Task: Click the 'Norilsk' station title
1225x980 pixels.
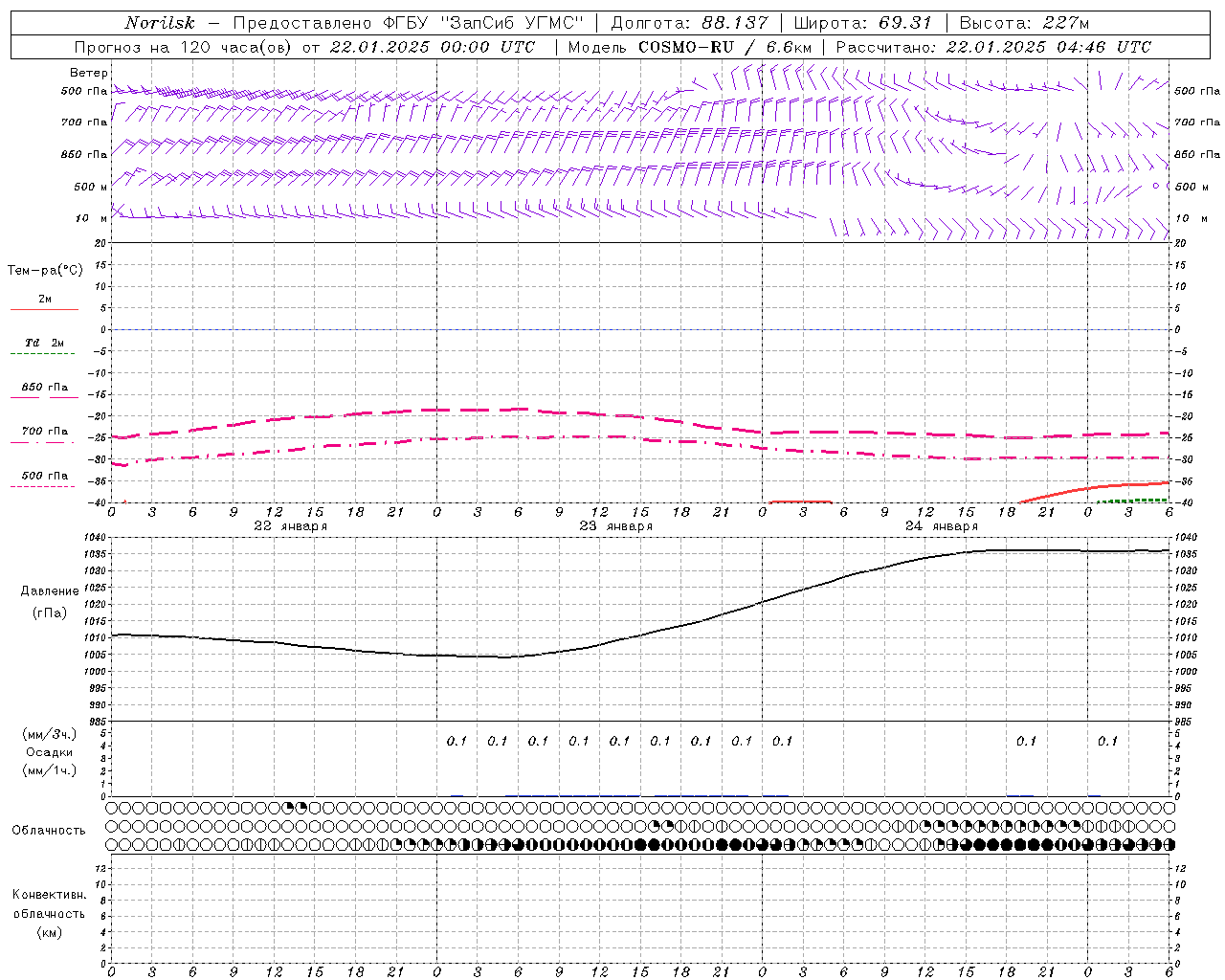Action: pyautogui.click(x=160, y=23)
